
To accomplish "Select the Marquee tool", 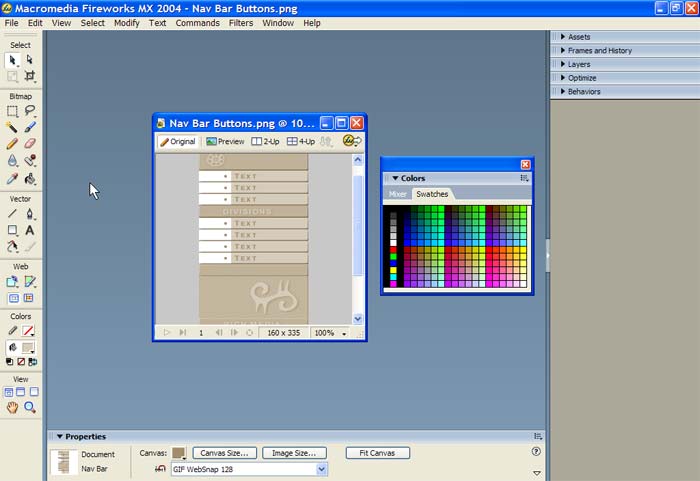I will click(x=12, y=111).
